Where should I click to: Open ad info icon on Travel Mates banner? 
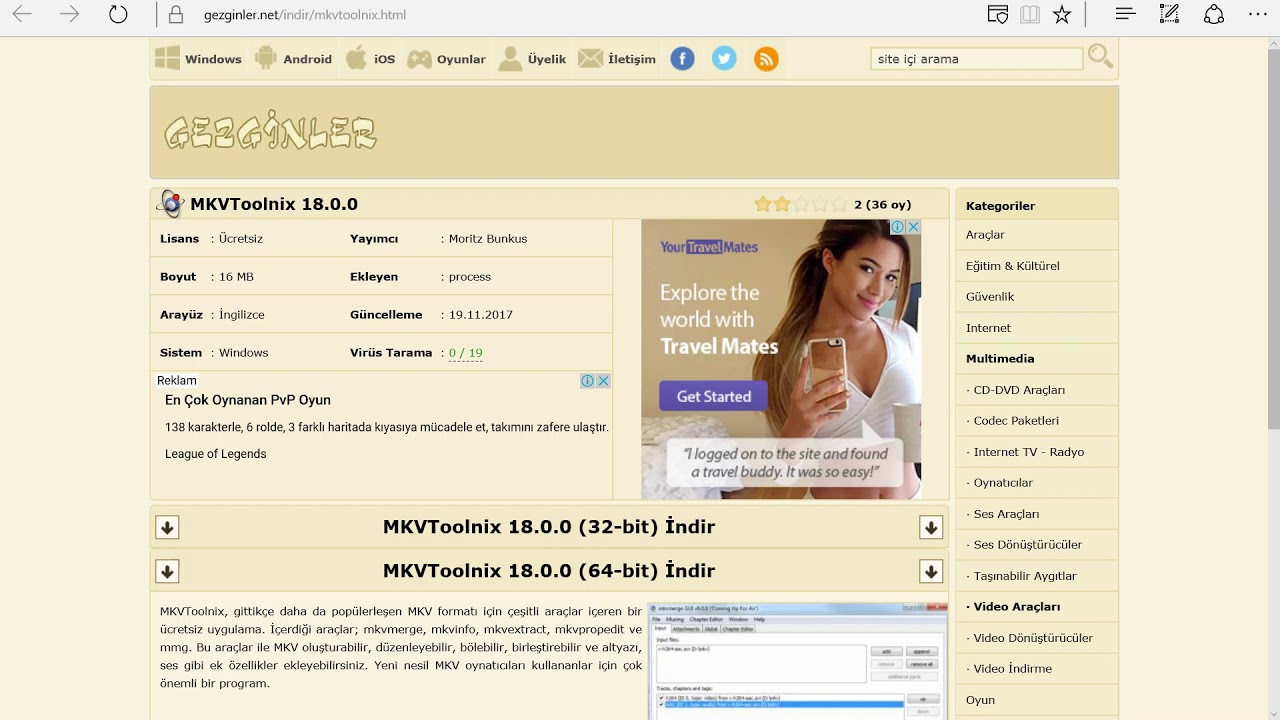pyautogui.click(x=898, y=227)
